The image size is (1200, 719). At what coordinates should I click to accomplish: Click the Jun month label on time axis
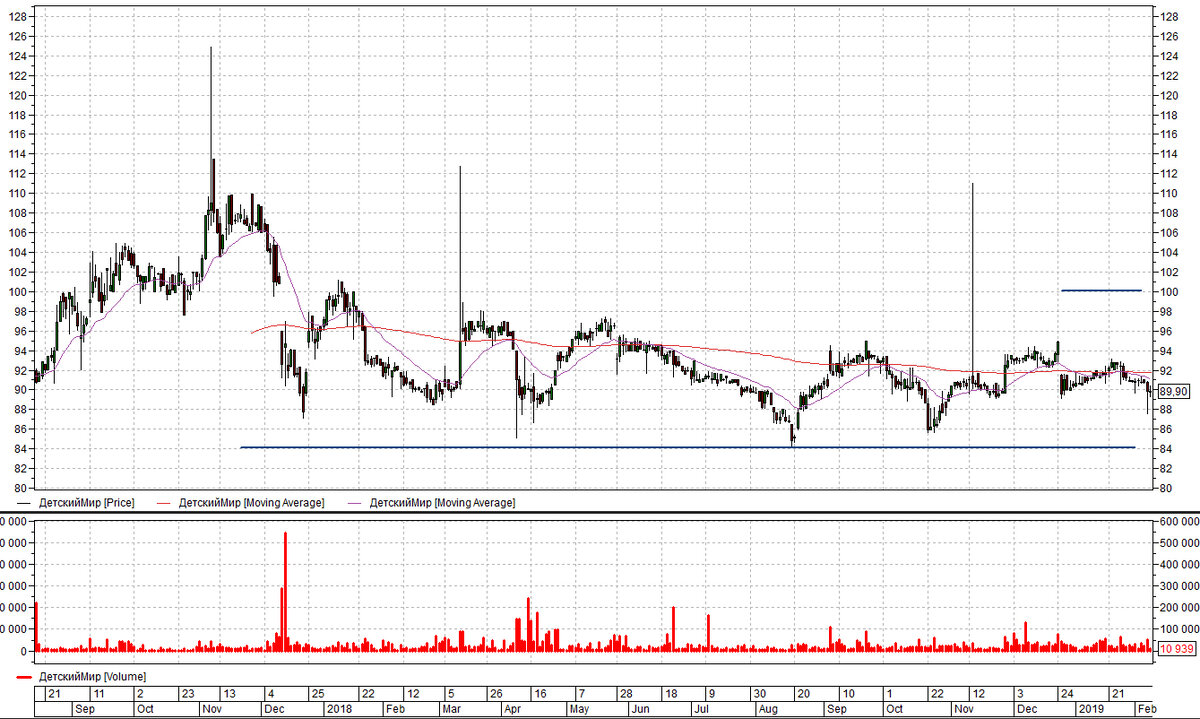tap(639, 708)
